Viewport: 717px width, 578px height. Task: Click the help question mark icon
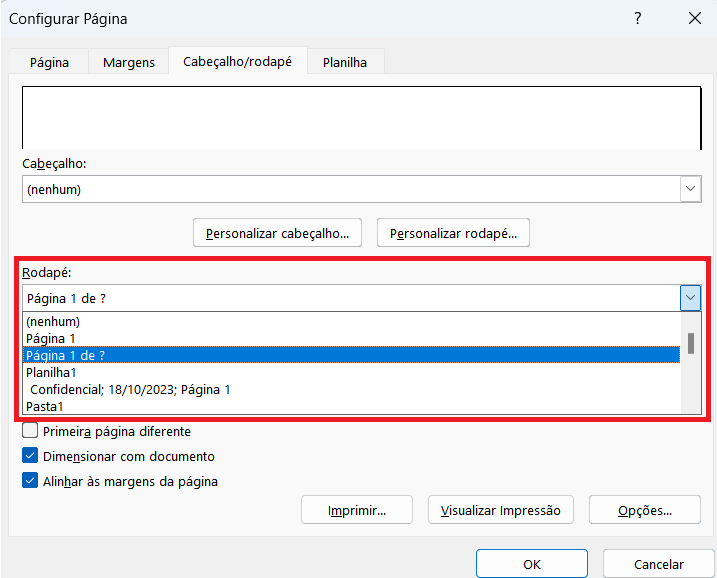click(x=638, y=19)
